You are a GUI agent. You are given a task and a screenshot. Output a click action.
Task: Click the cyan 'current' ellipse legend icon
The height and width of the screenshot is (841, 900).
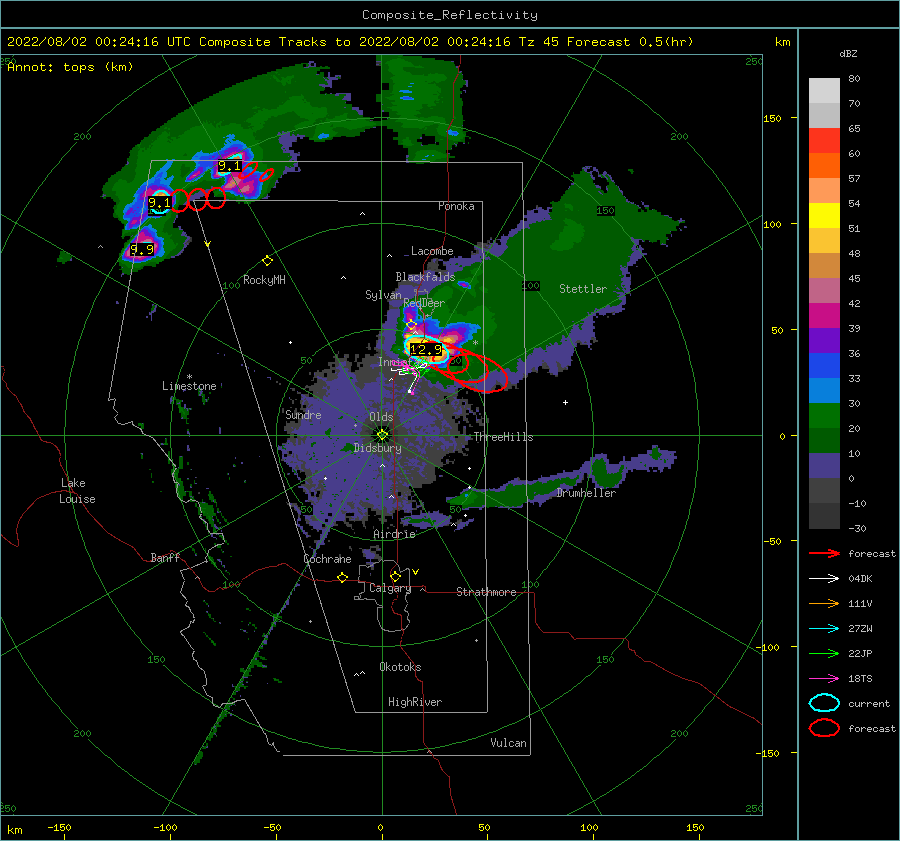coord(824,703)
